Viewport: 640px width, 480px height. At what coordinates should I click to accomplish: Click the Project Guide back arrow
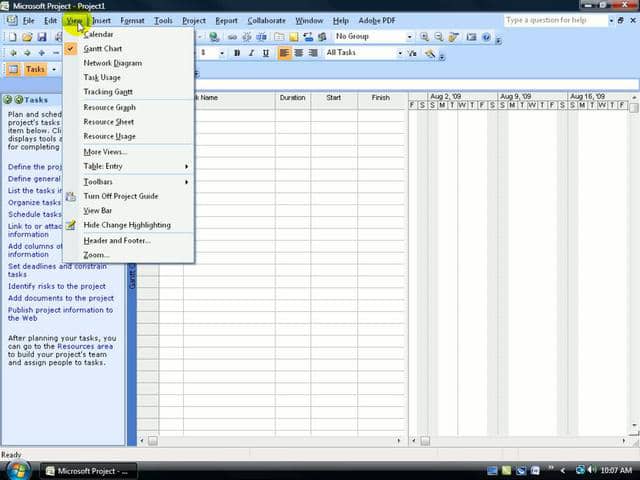pyautogui.click(x=7, y=100)
